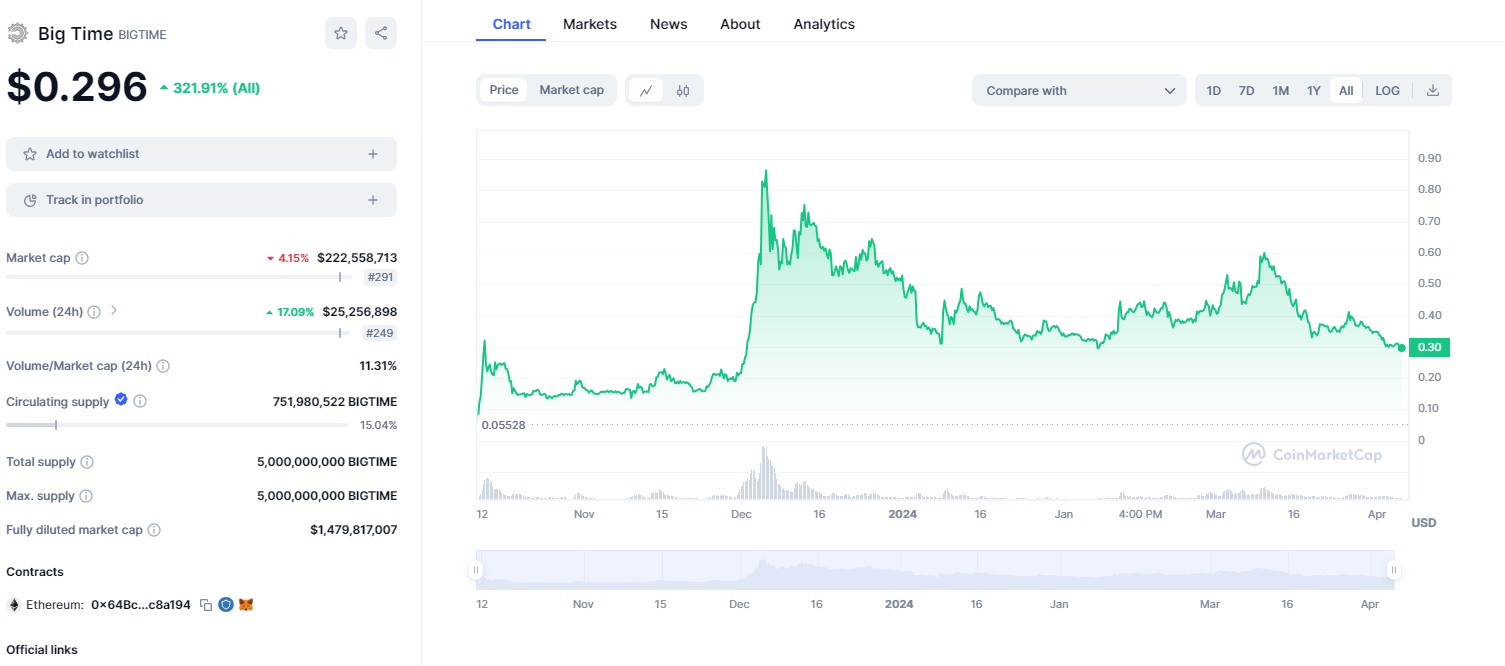This screenshot has height=666, width=1505.
Task: Click the right handle of range slider
Action: tap(1393, 571)
